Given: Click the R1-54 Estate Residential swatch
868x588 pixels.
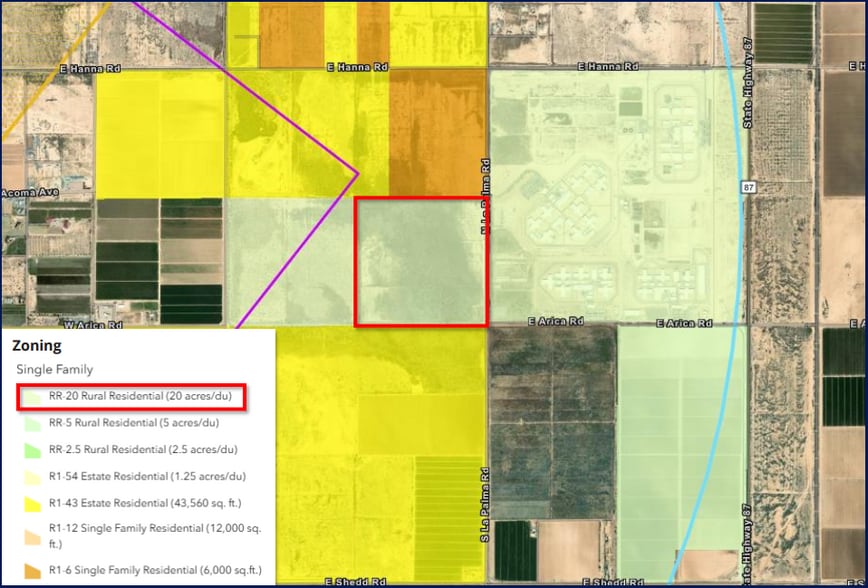Looking at the screenshot, I should tap(33, 477).
